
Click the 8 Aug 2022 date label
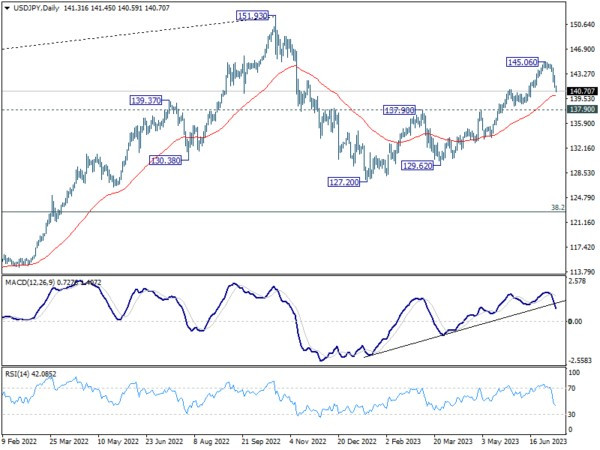[211, 442]
